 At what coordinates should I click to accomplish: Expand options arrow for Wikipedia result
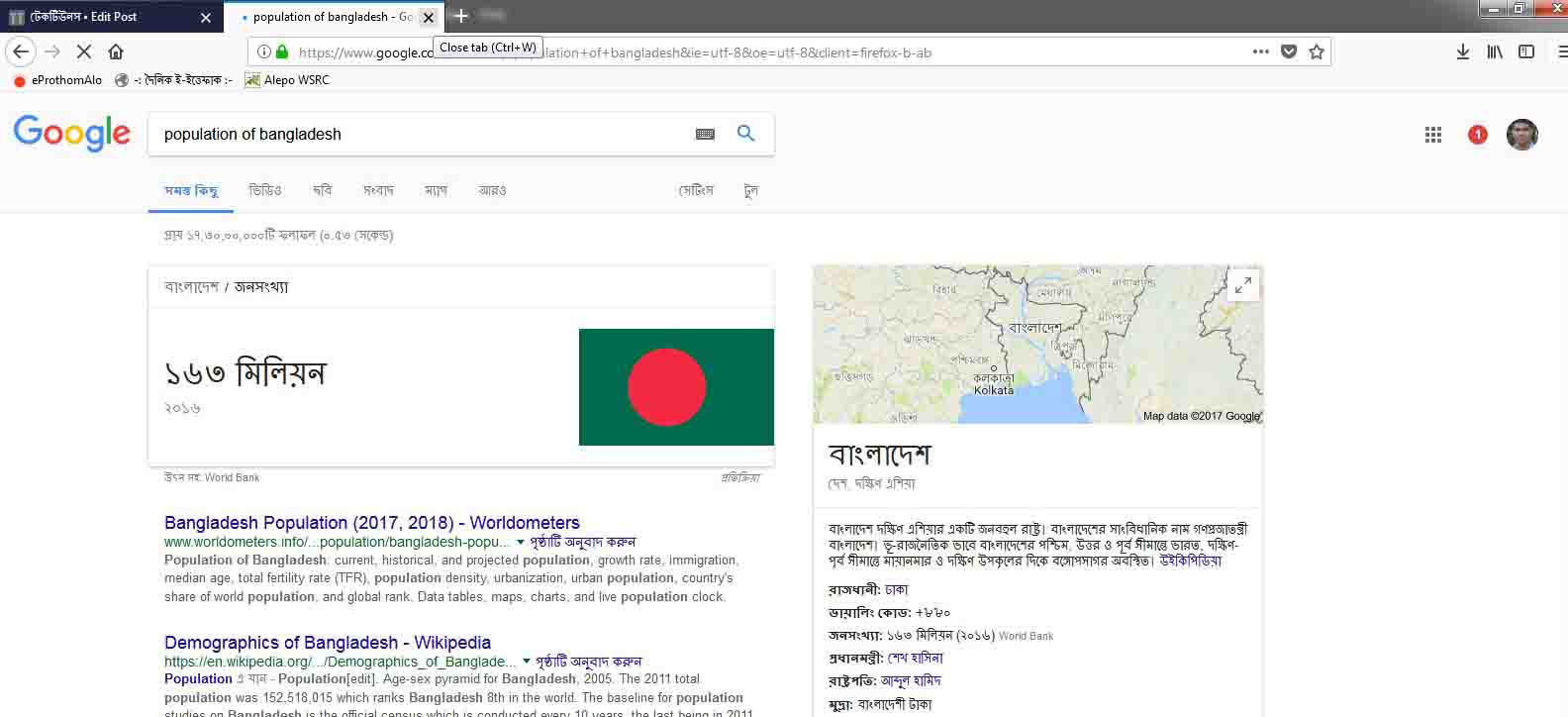[x=526, y=662]
